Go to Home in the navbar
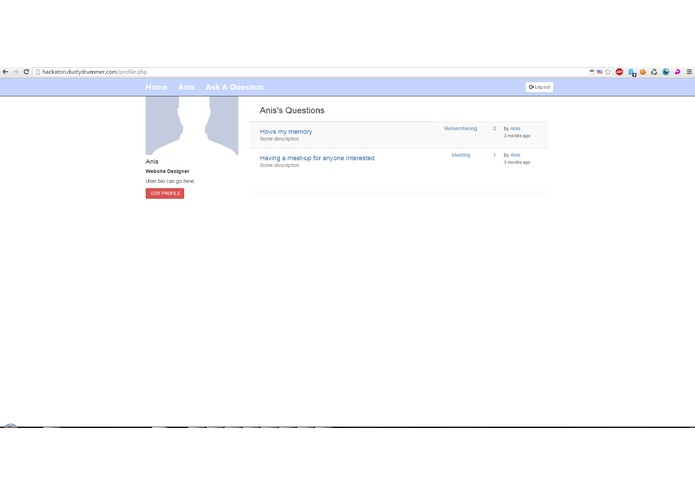This screenshot has width=695, height=494. coord(156,87)
